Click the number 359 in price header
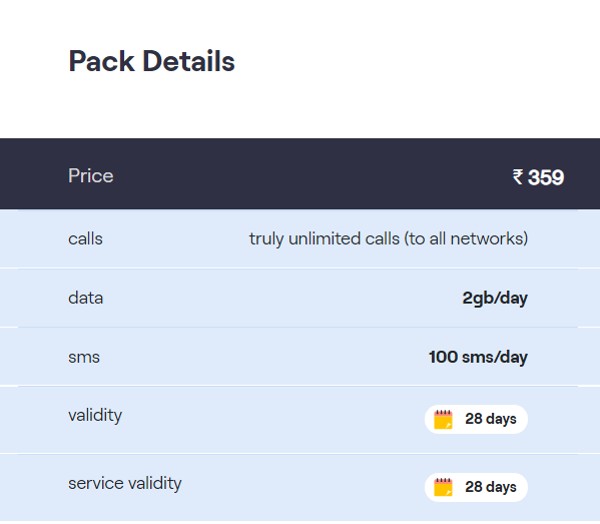 pos(546,177)
